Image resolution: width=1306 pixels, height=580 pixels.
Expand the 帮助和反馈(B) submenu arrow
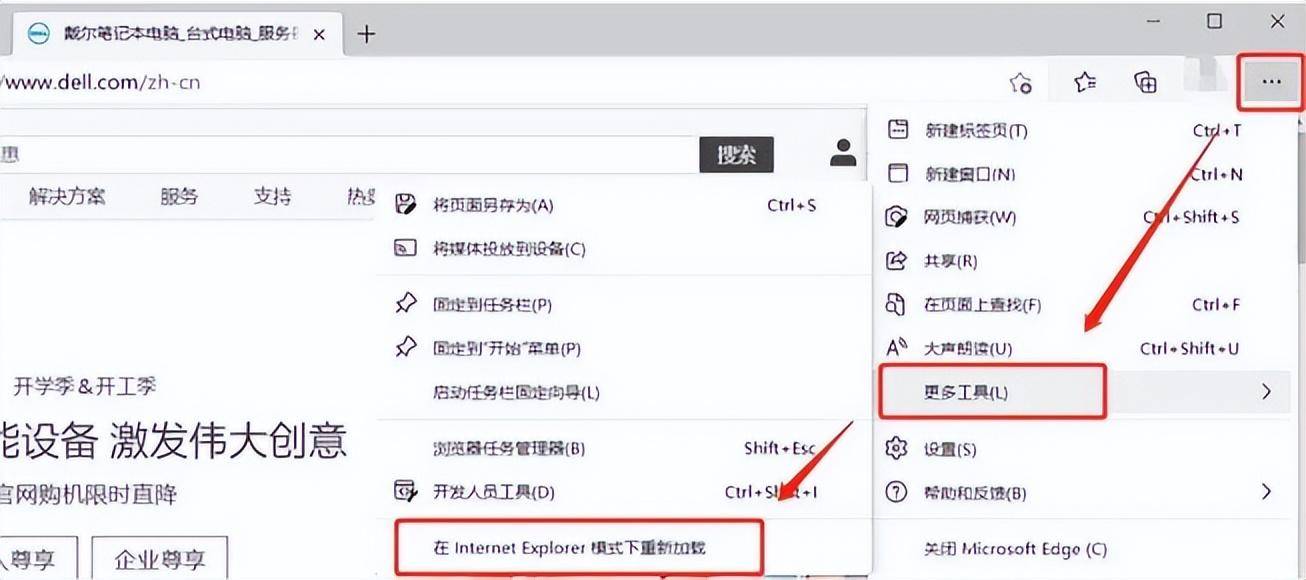tap(1267, 491)
